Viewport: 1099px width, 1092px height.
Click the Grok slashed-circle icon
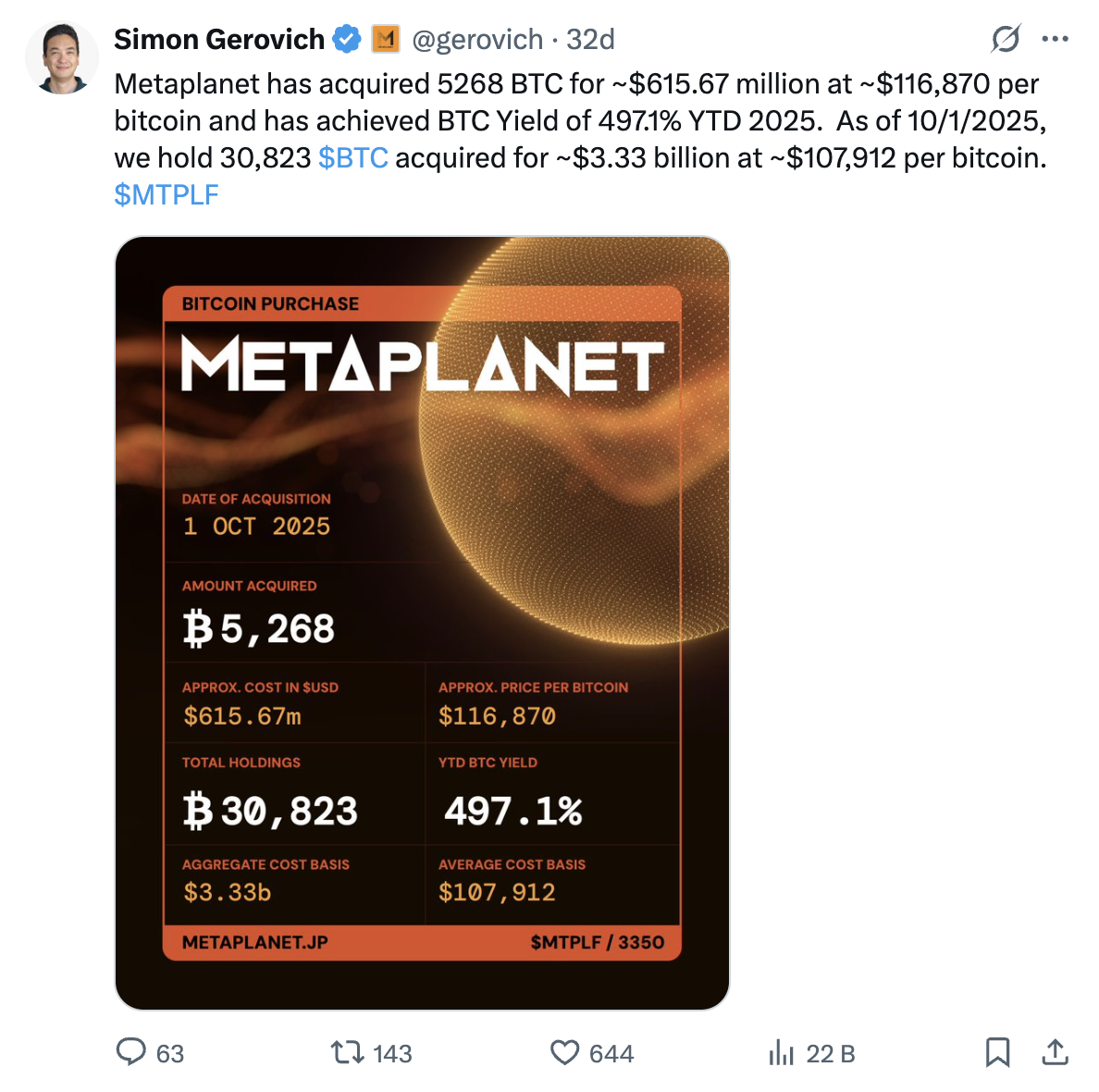tap(1005, 39)
